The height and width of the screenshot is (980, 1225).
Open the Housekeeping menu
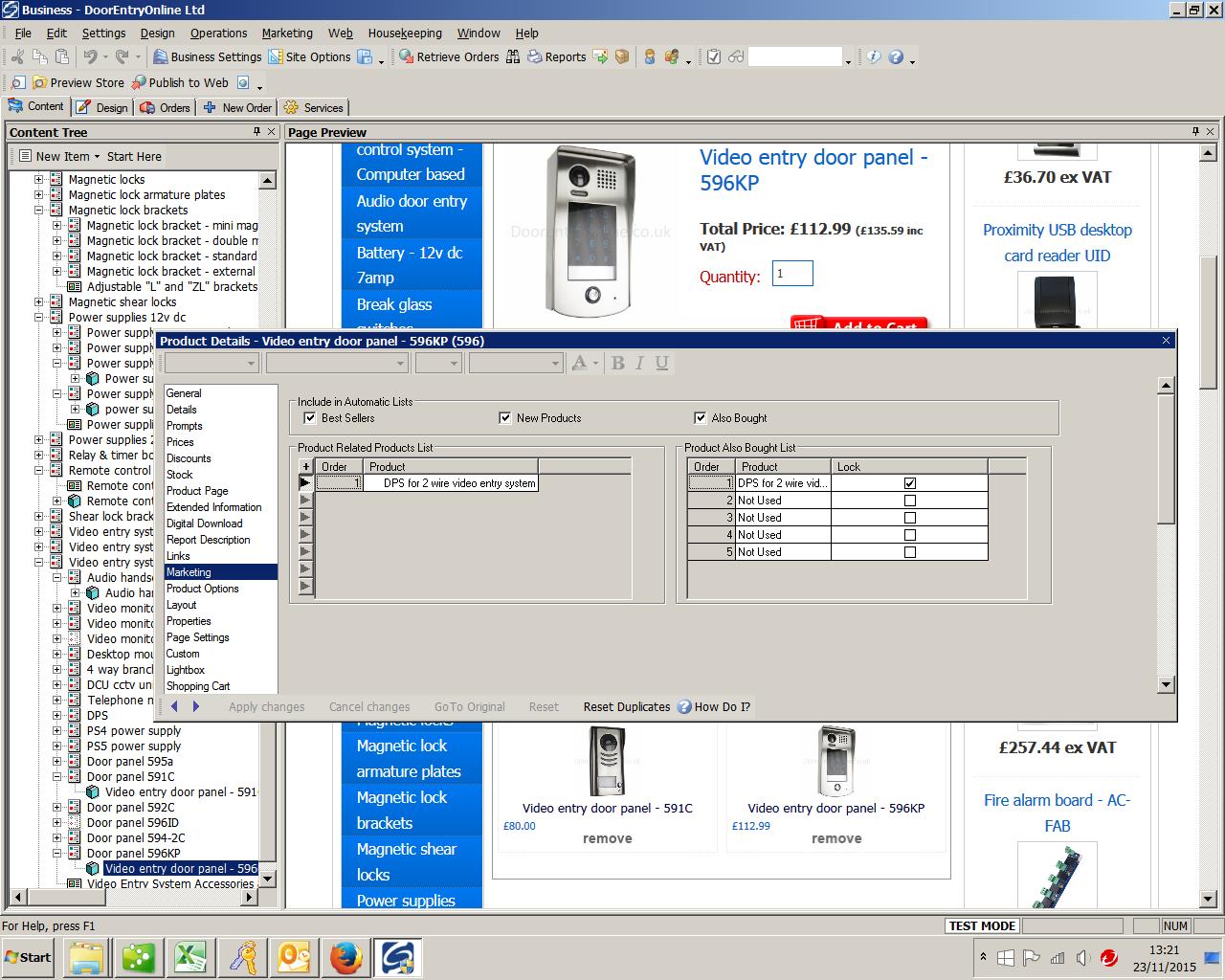[x=405, y=33]
